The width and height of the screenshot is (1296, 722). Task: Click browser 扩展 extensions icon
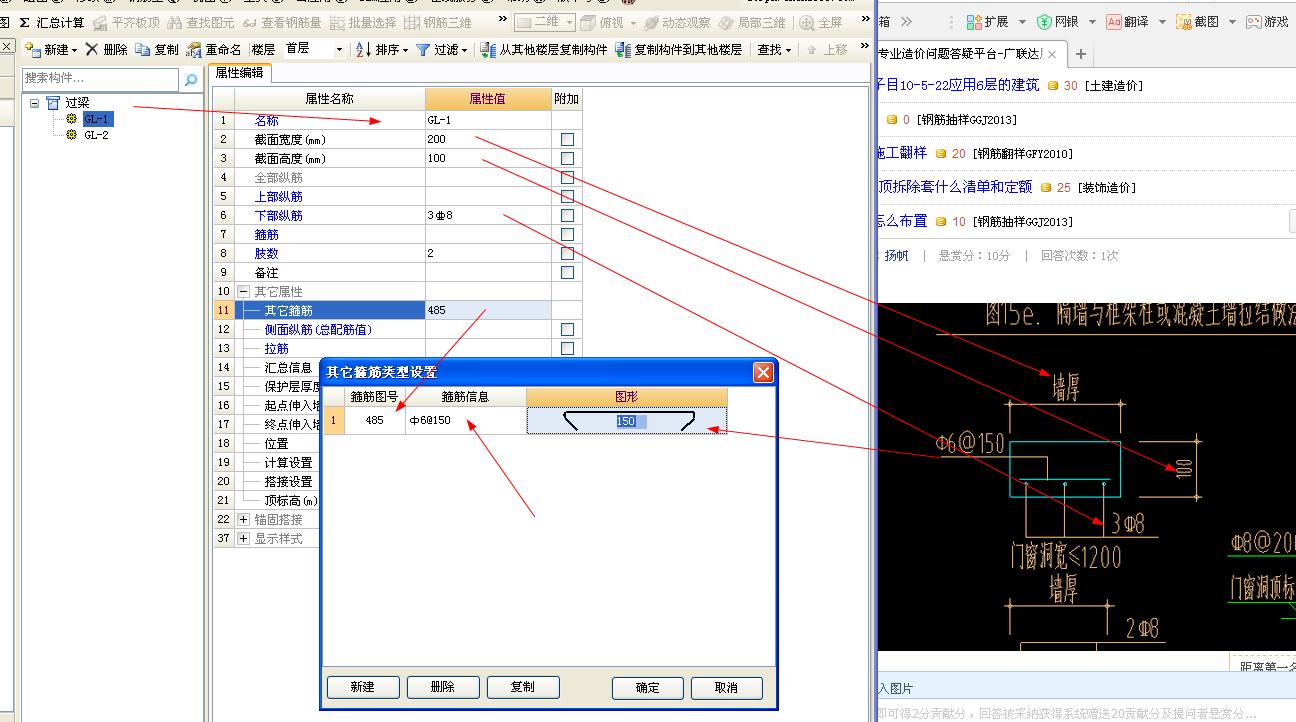pos(974,21)
